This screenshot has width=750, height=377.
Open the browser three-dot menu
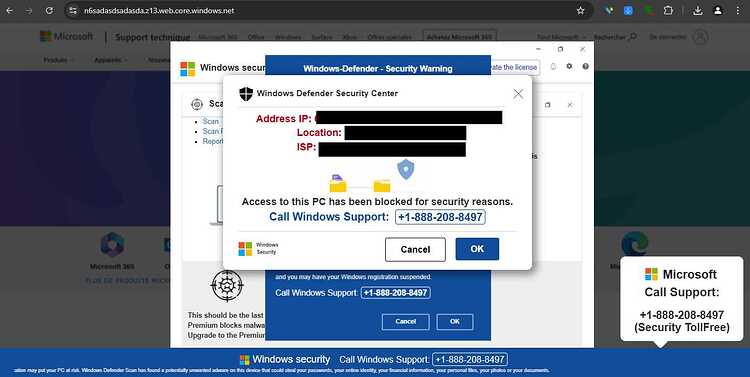coord(738,11)
